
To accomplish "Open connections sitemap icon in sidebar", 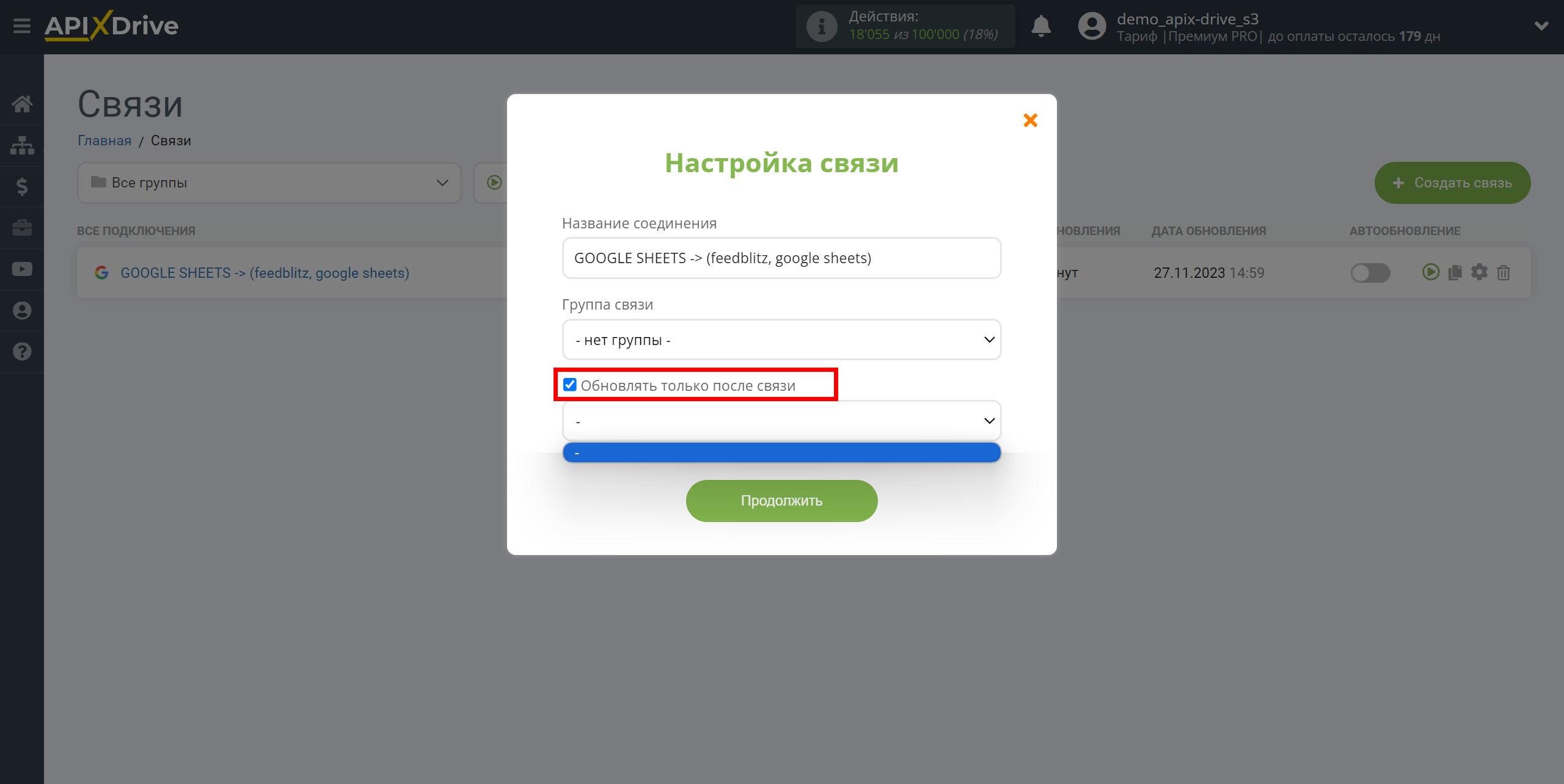I will pos(22,145).
